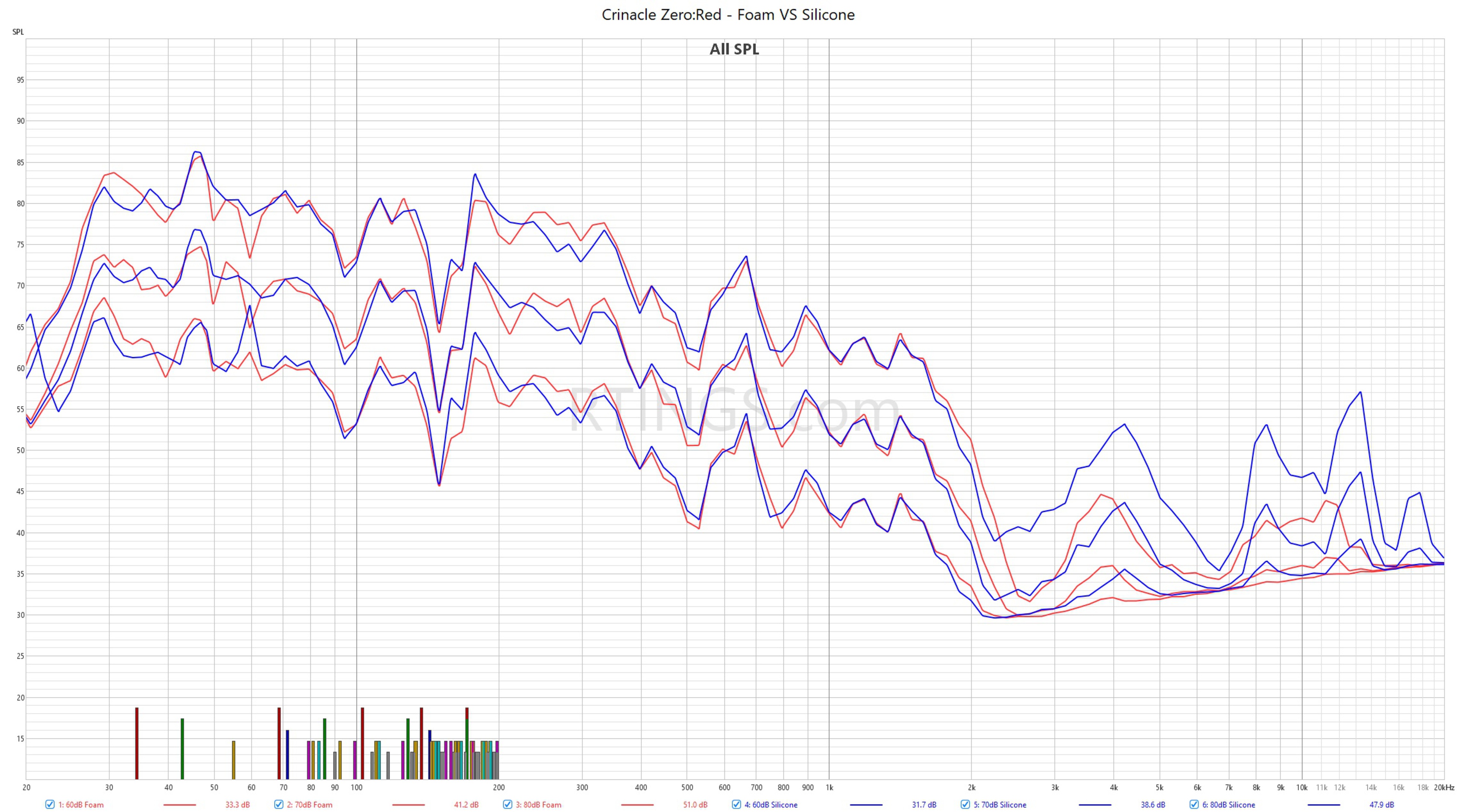
Task: Toggle the 2: 70dB Foam checkbox
Action: point(278,805)
